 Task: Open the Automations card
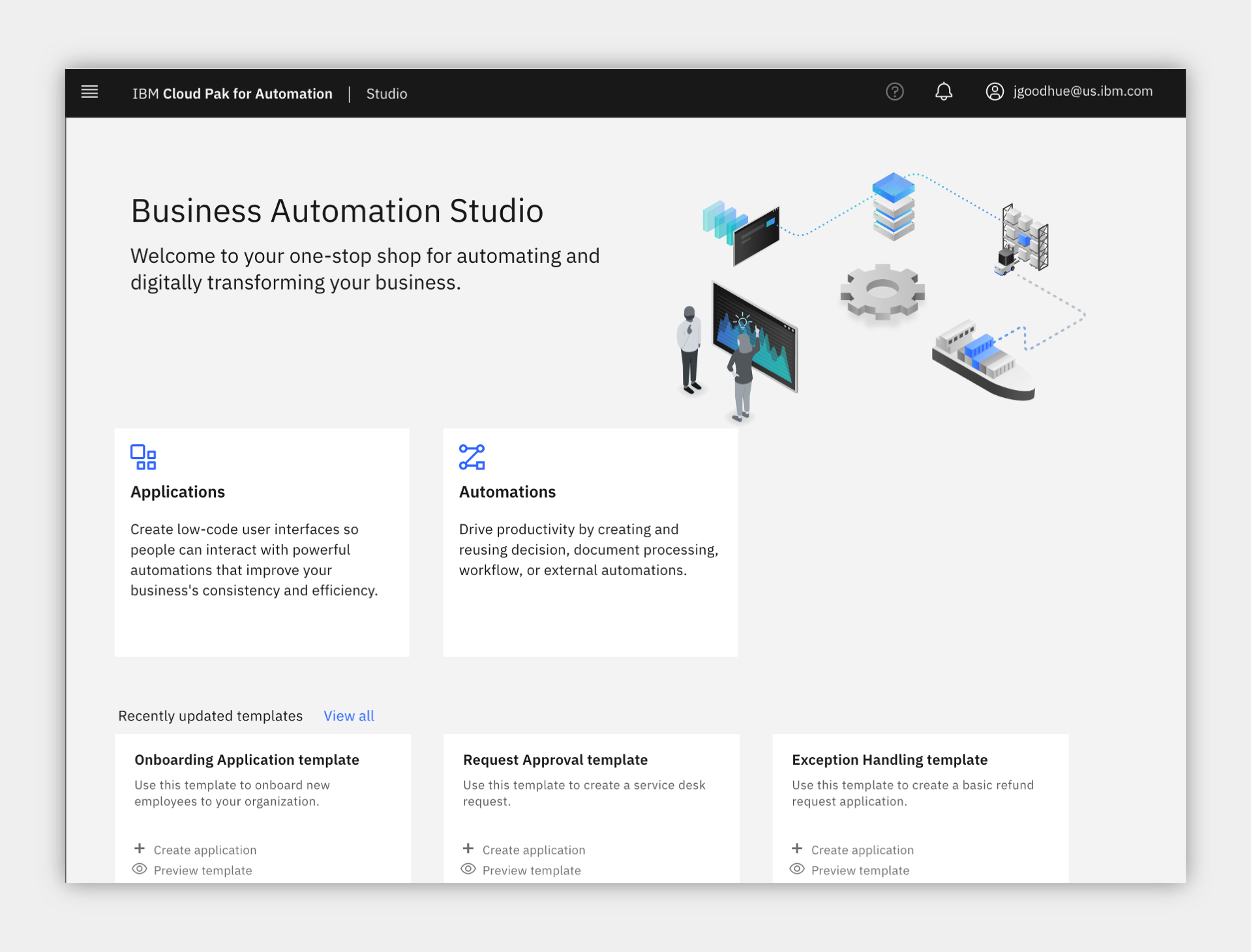(x=591, y=543)
